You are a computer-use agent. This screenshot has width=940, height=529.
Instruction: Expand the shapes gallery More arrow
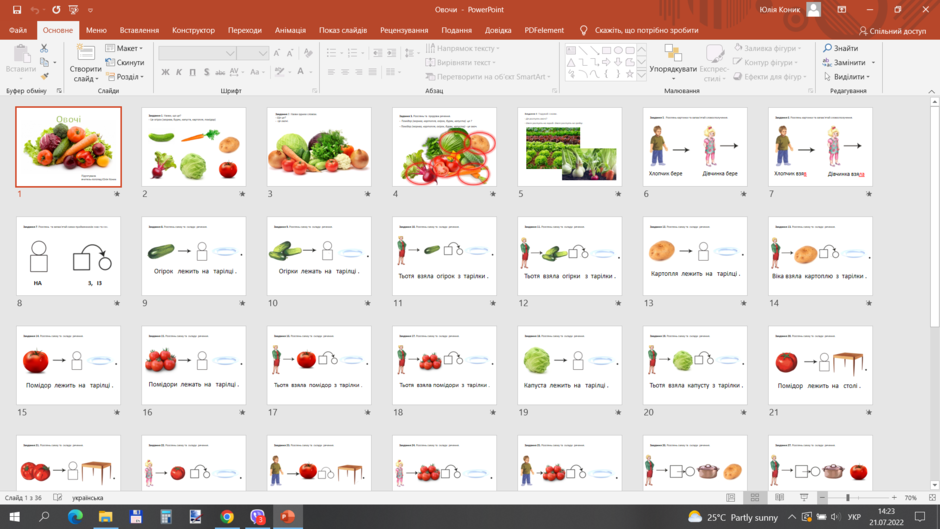click(x=641, y=75)
